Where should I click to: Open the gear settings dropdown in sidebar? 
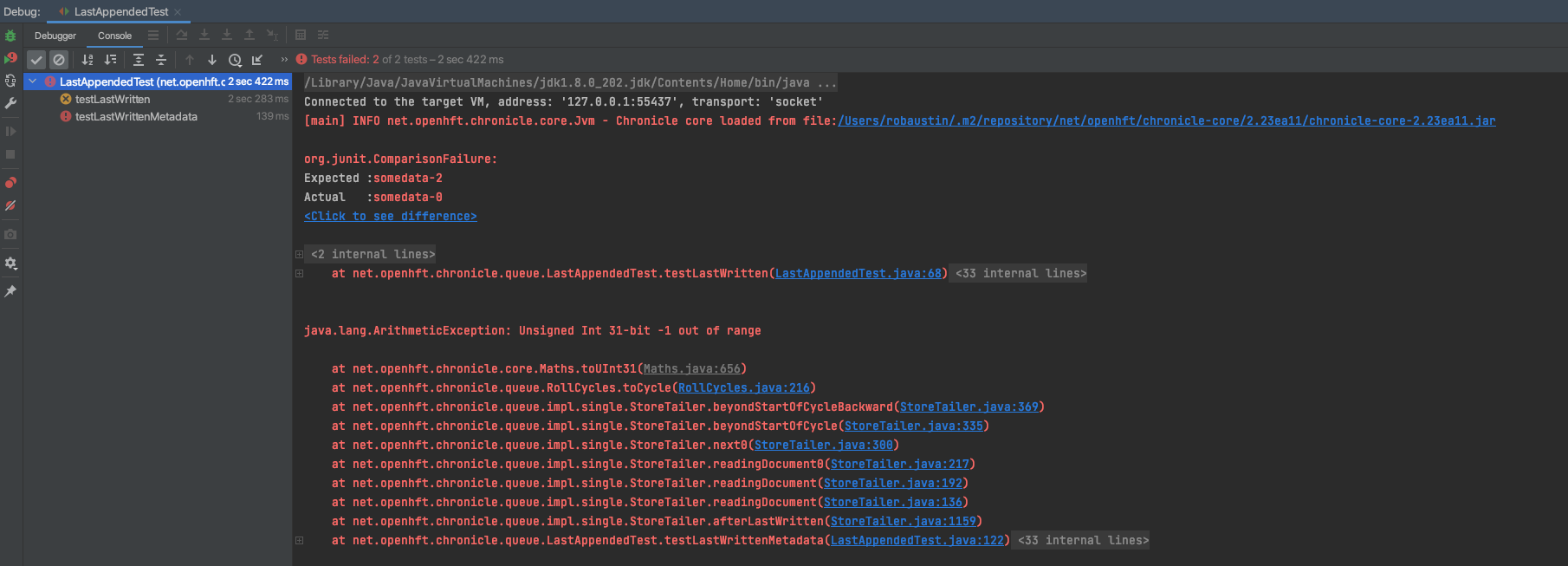tap(10, 263)
